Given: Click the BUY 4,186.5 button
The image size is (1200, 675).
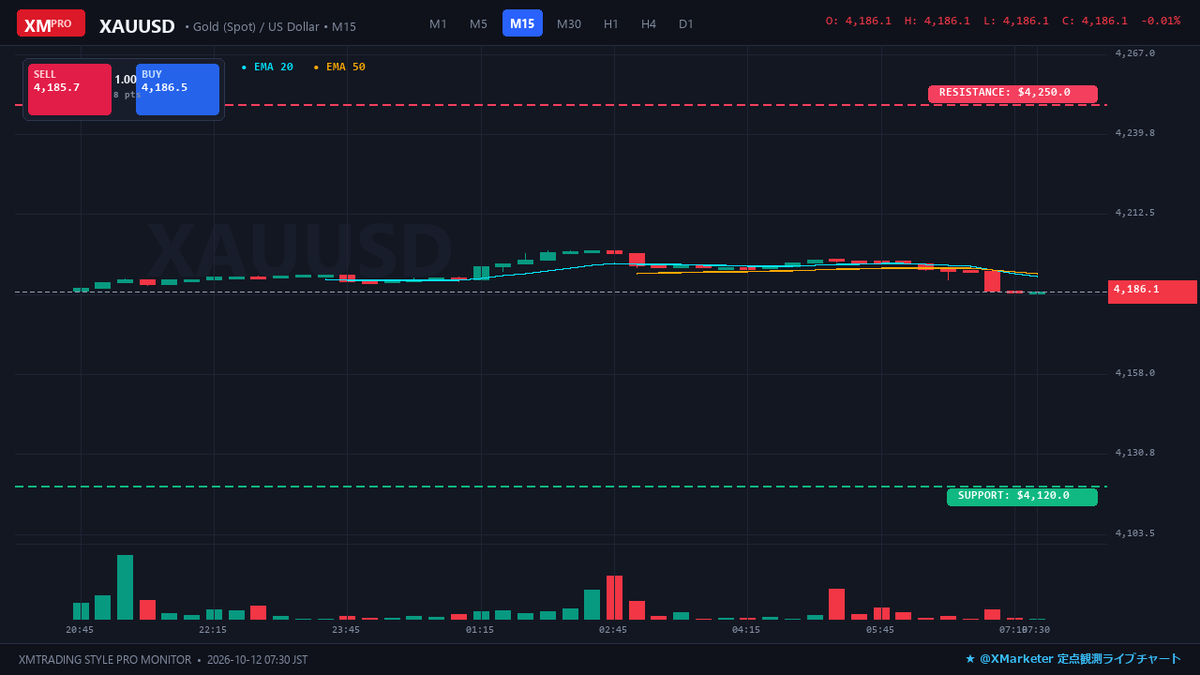Looking at the screenshot, I should click(x=177, y=89).
